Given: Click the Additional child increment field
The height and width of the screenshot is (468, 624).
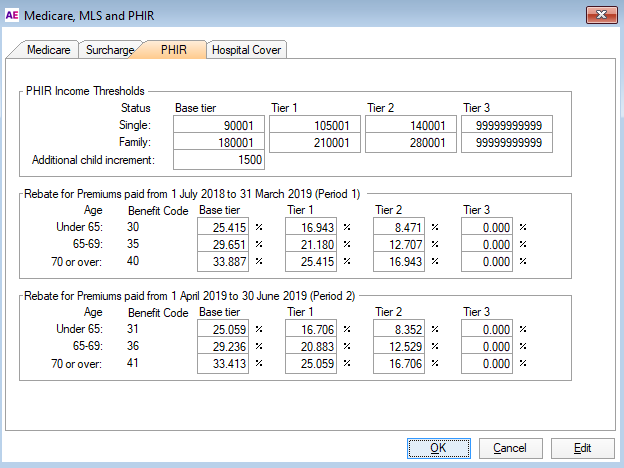Looking at the screenshot, I should (x=219, y=160).
